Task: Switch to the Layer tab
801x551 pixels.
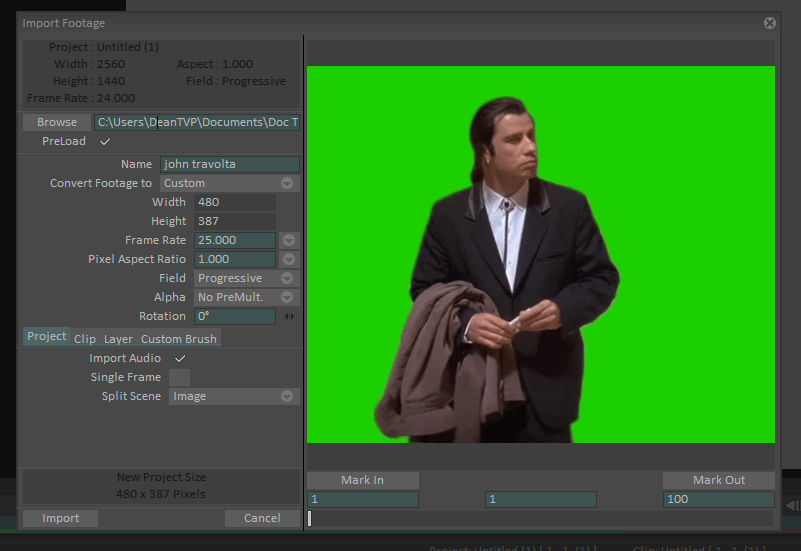Action: point(118,339)
